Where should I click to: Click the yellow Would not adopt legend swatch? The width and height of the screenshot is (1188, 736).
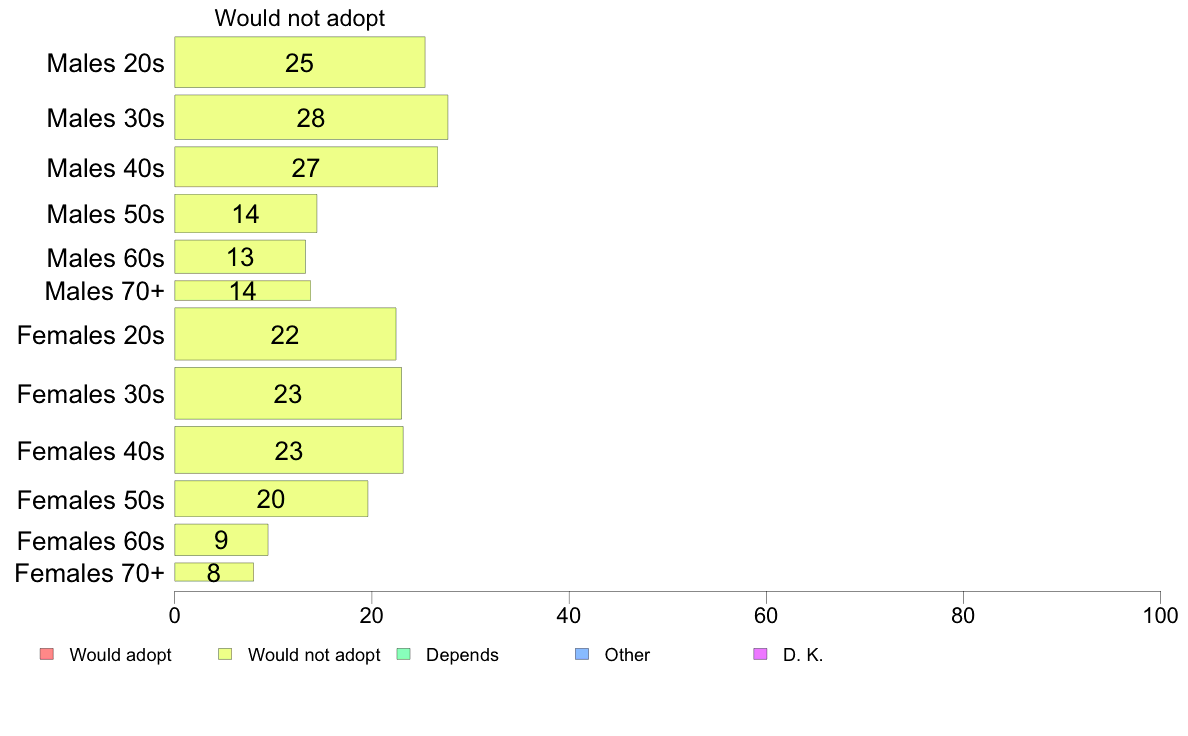tap(225, 654)
